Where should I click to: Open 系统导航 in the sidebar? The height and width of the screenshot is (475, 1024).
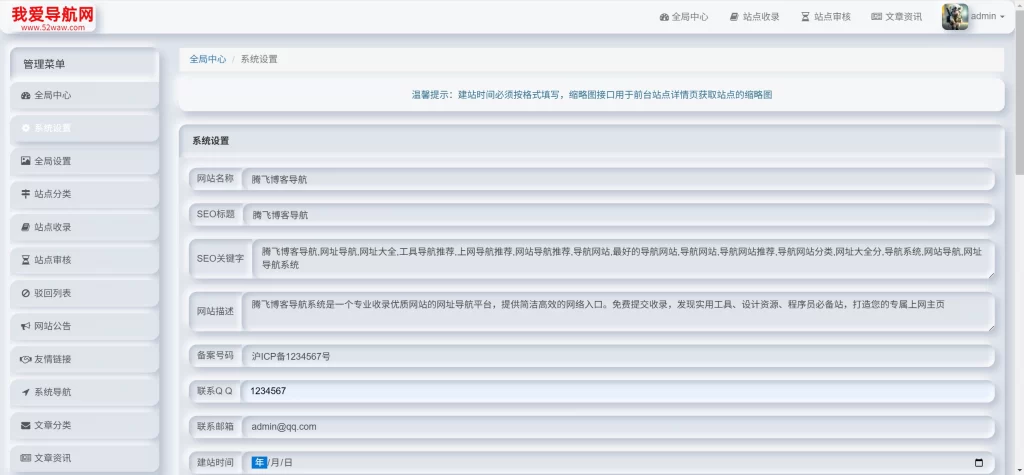tap(84, 392)
